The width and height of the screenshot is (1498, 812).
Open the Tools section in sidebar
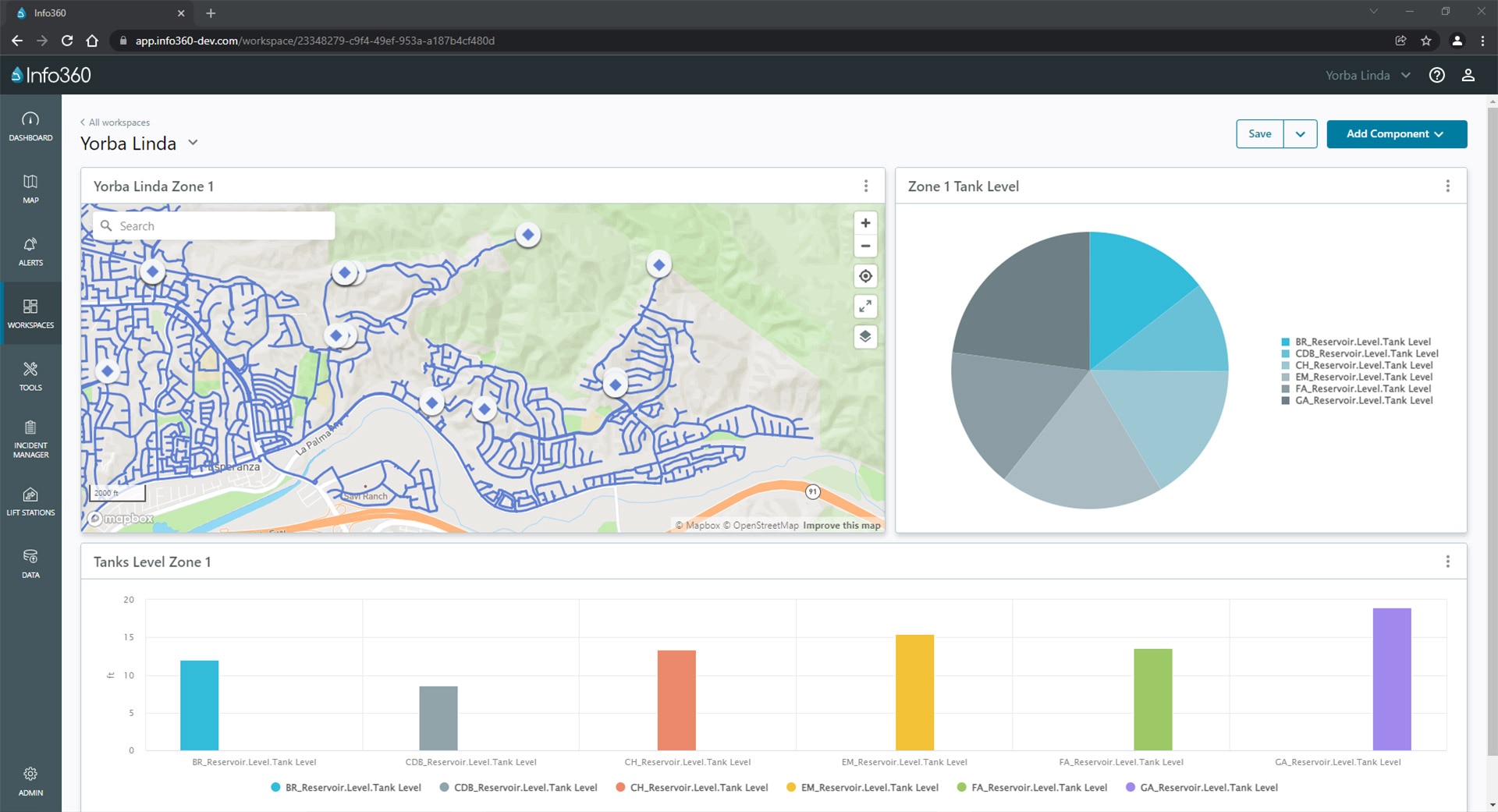(x=30, y=376)
